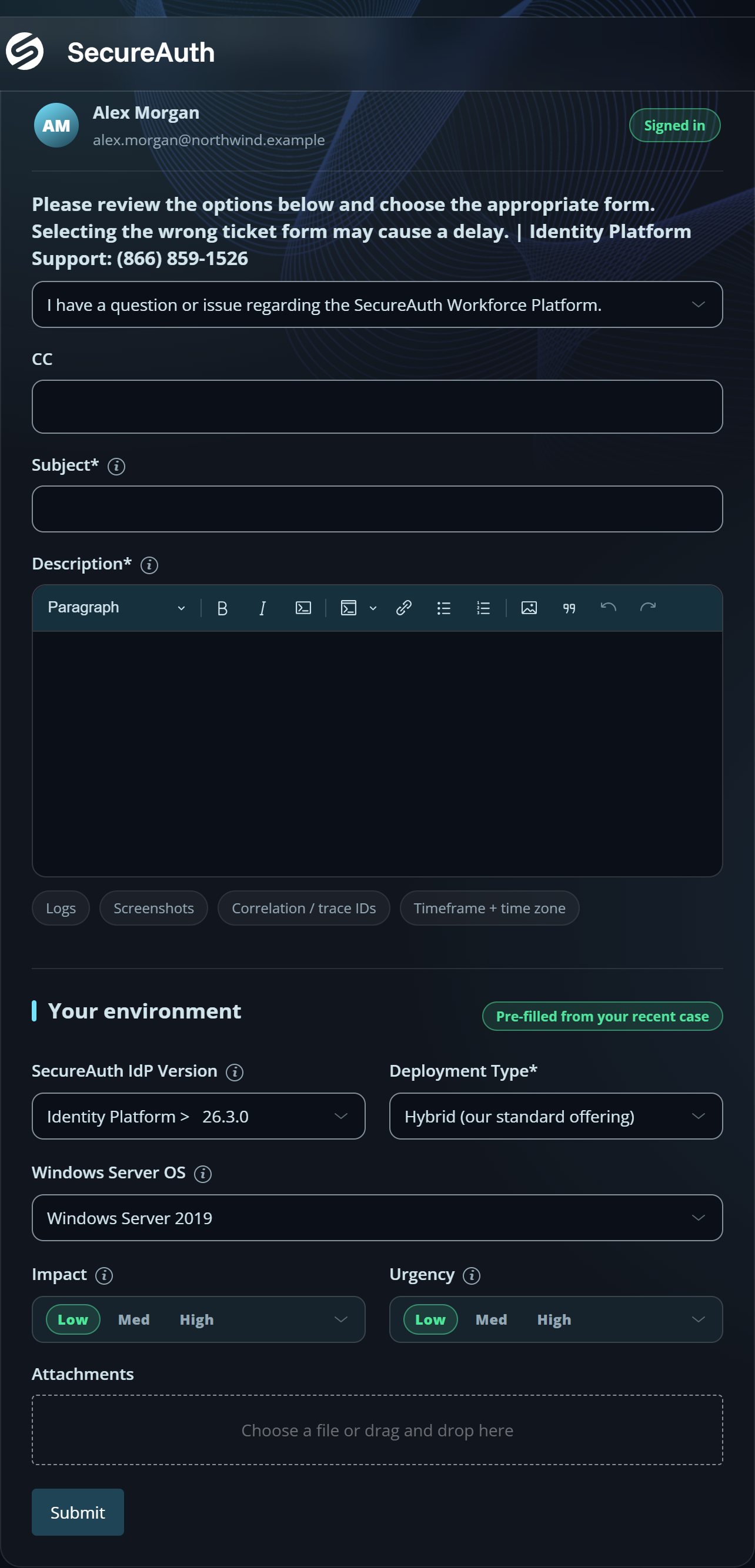Screen dimensions: 755x1568
Task: Toggle bold formatting in description editor
Action: coord(222,608)
